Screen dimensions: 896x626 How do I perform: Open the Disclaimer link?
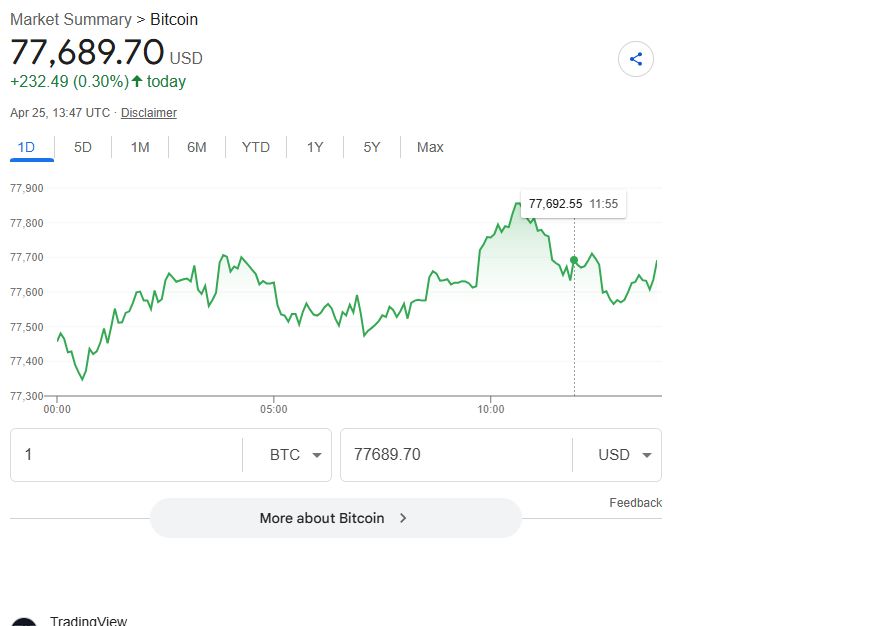(x=149, y=113)
